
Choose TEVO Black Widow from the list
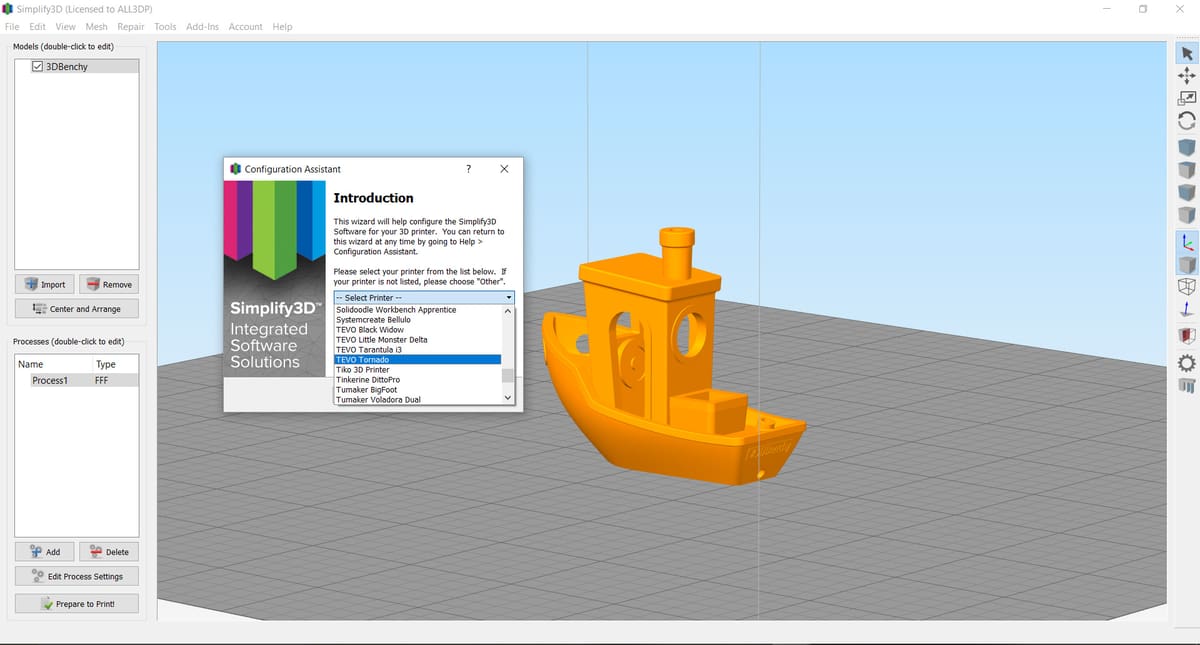(x=417, y=330)
